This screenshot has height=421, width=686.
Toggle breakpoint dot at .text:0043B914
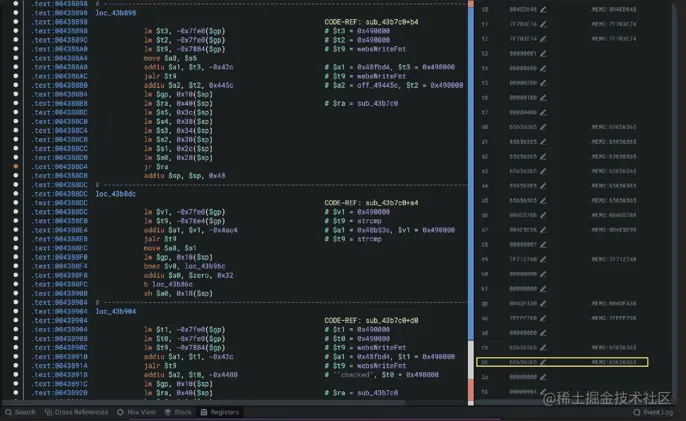16,365
